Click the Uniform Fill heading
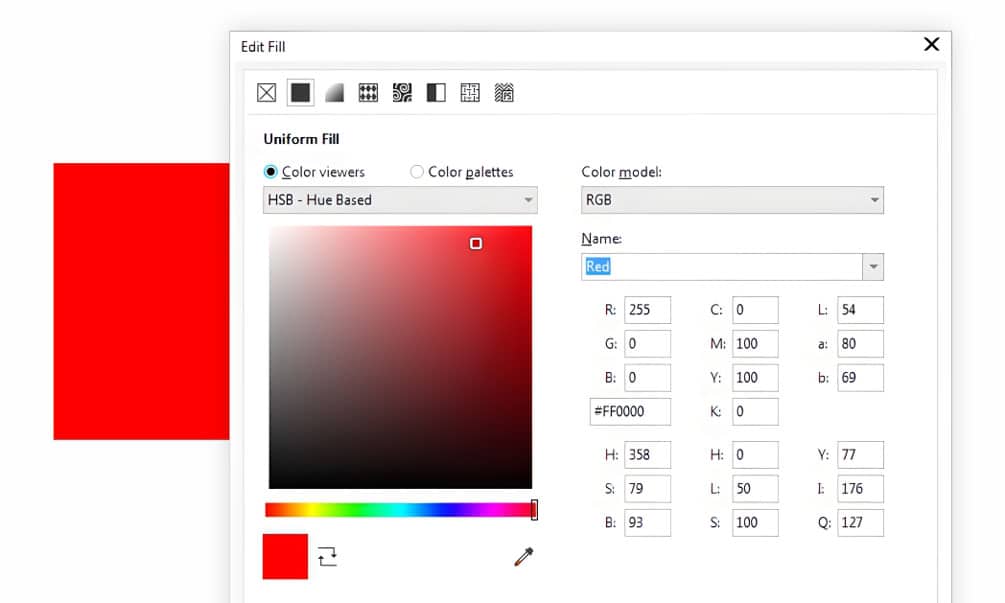This screenshot has height=603, width=1005. point(301,139)
